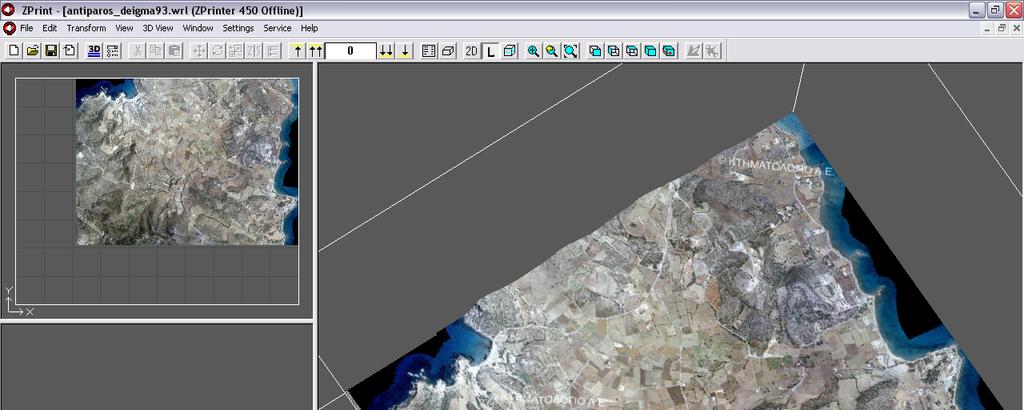Toggle the L layer view button
This screenshot has height=410, width=1024.
point(490,51)
